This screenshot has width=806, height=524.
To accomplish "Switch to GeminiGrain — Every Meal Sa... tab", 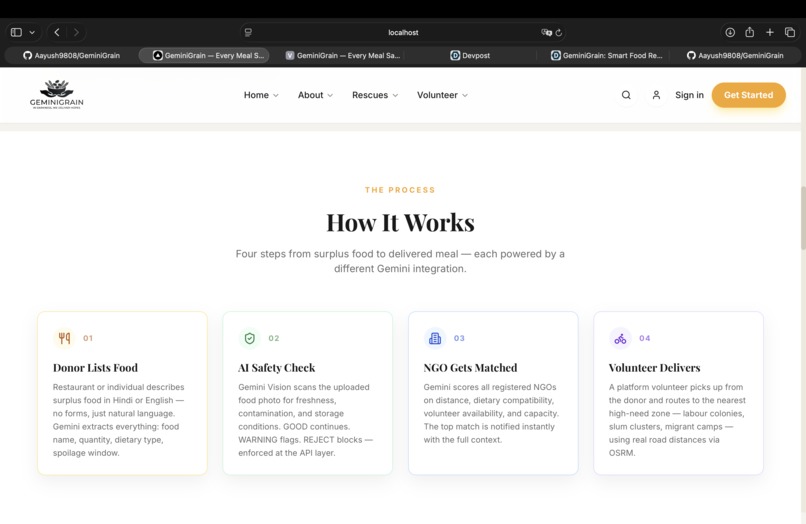I will (x=342, y=56).
